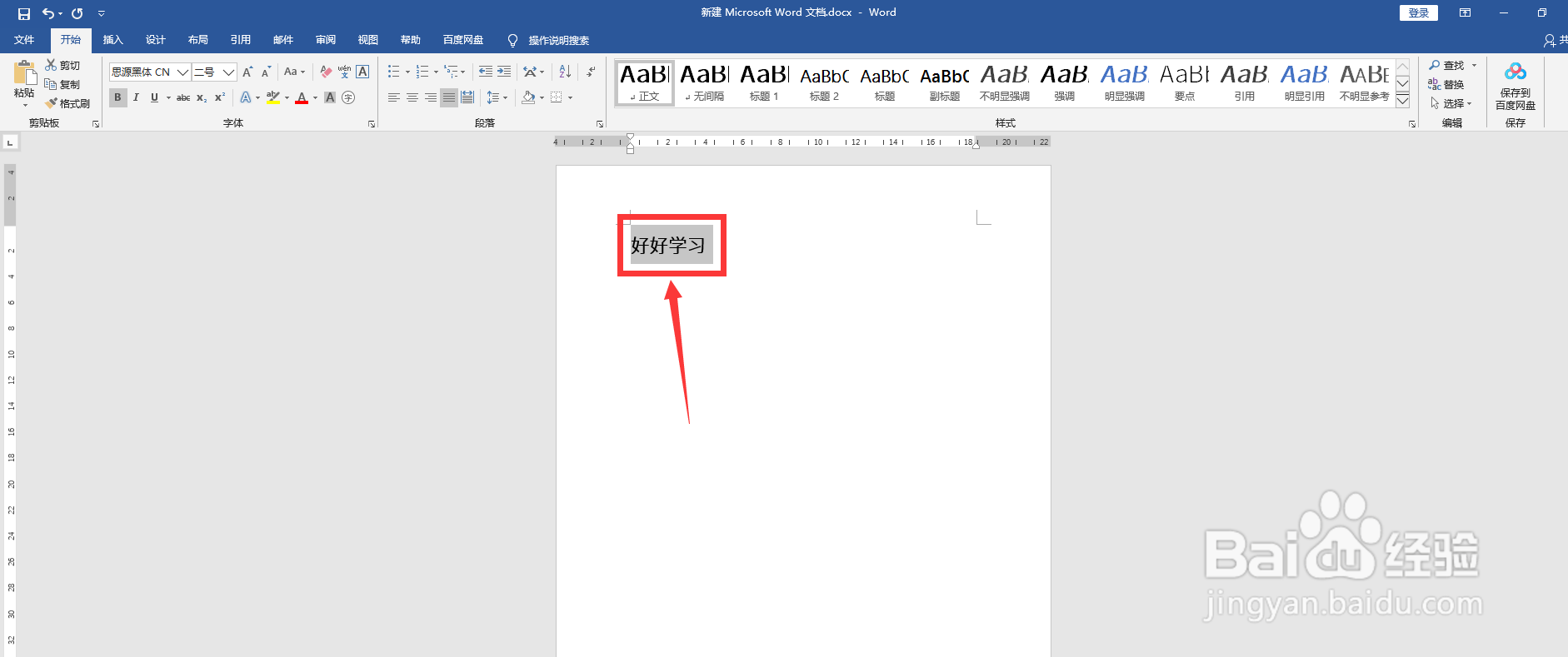The width and height of the screenshot is (1568, 657).
Task: Click the Baidu Netdisk save icon
Action: [x=1516, y=86]
